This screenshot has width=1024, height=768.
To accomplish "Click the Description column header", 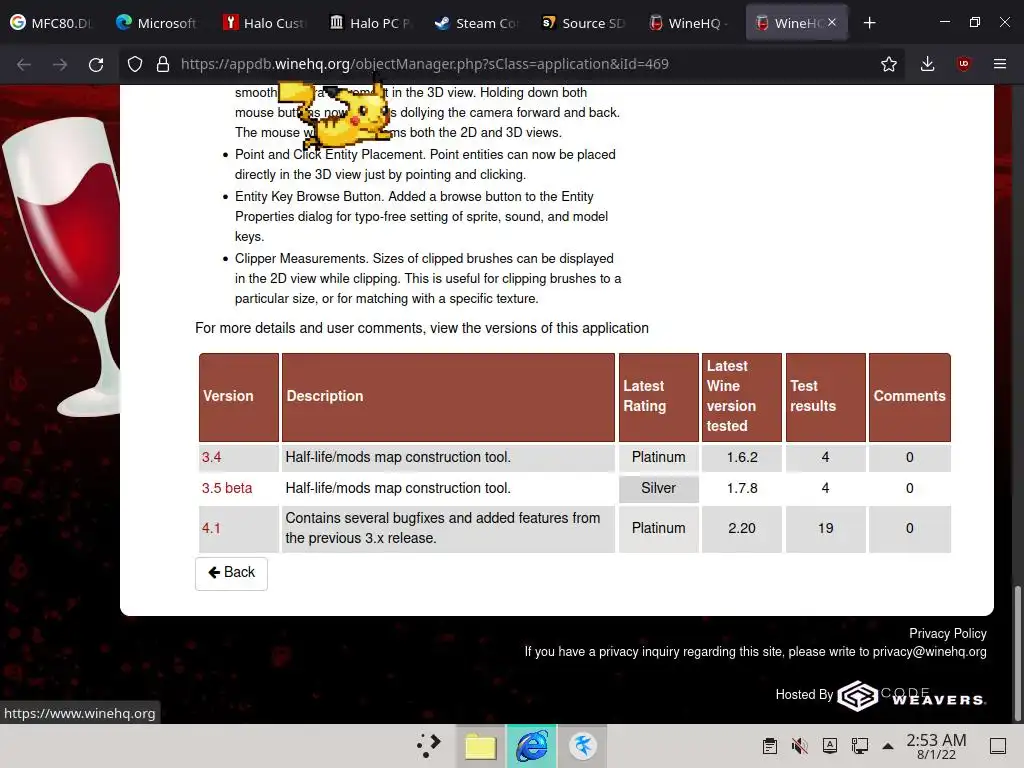I will tap(448, 396).
